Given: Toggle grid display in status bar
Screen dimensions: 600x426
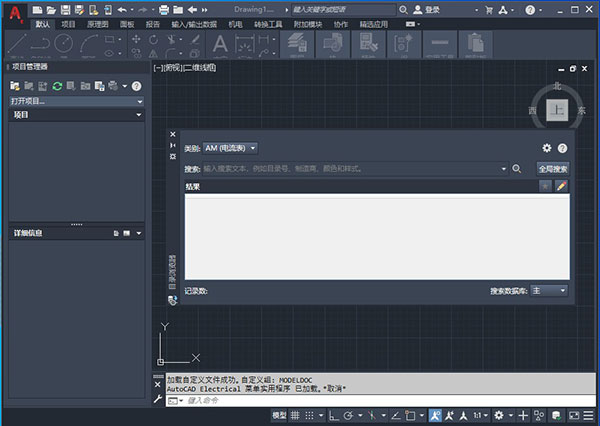Looking at the screenshot, I should point(296,415).
